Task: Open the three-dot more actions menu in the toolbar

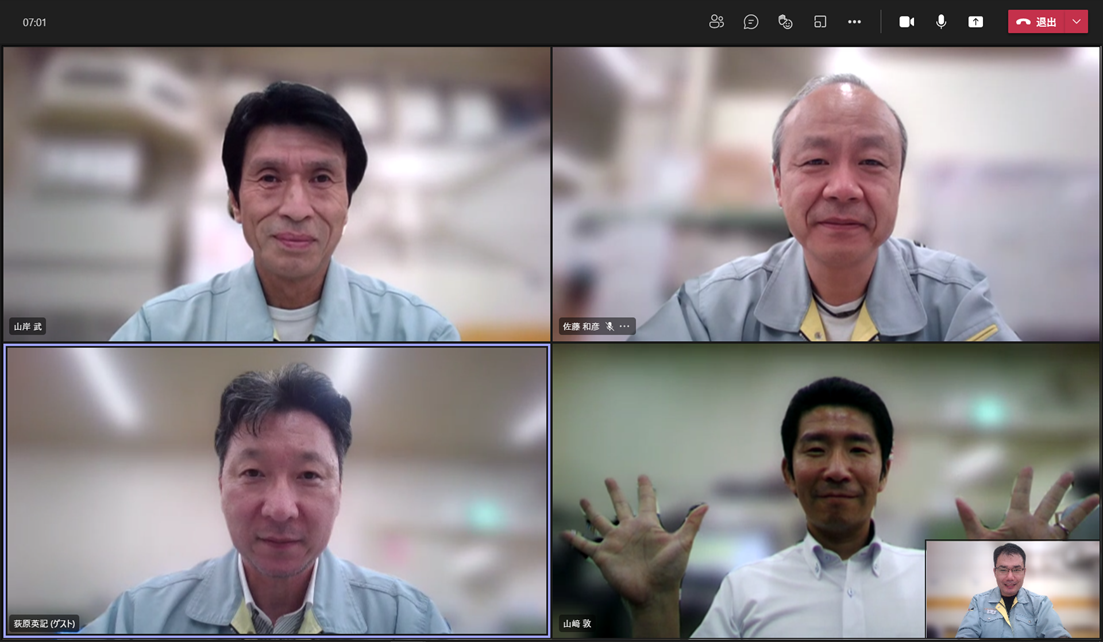Action: coord(854,22)
